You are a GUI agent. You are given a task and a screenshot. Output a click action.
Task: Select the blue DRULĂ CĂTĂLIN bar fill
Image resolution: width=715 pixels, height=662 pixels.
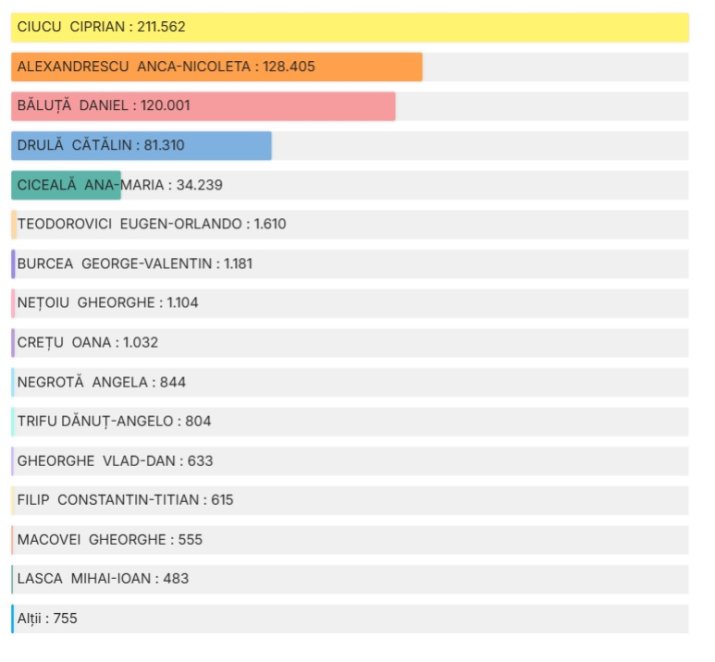[x=142, y=146]
